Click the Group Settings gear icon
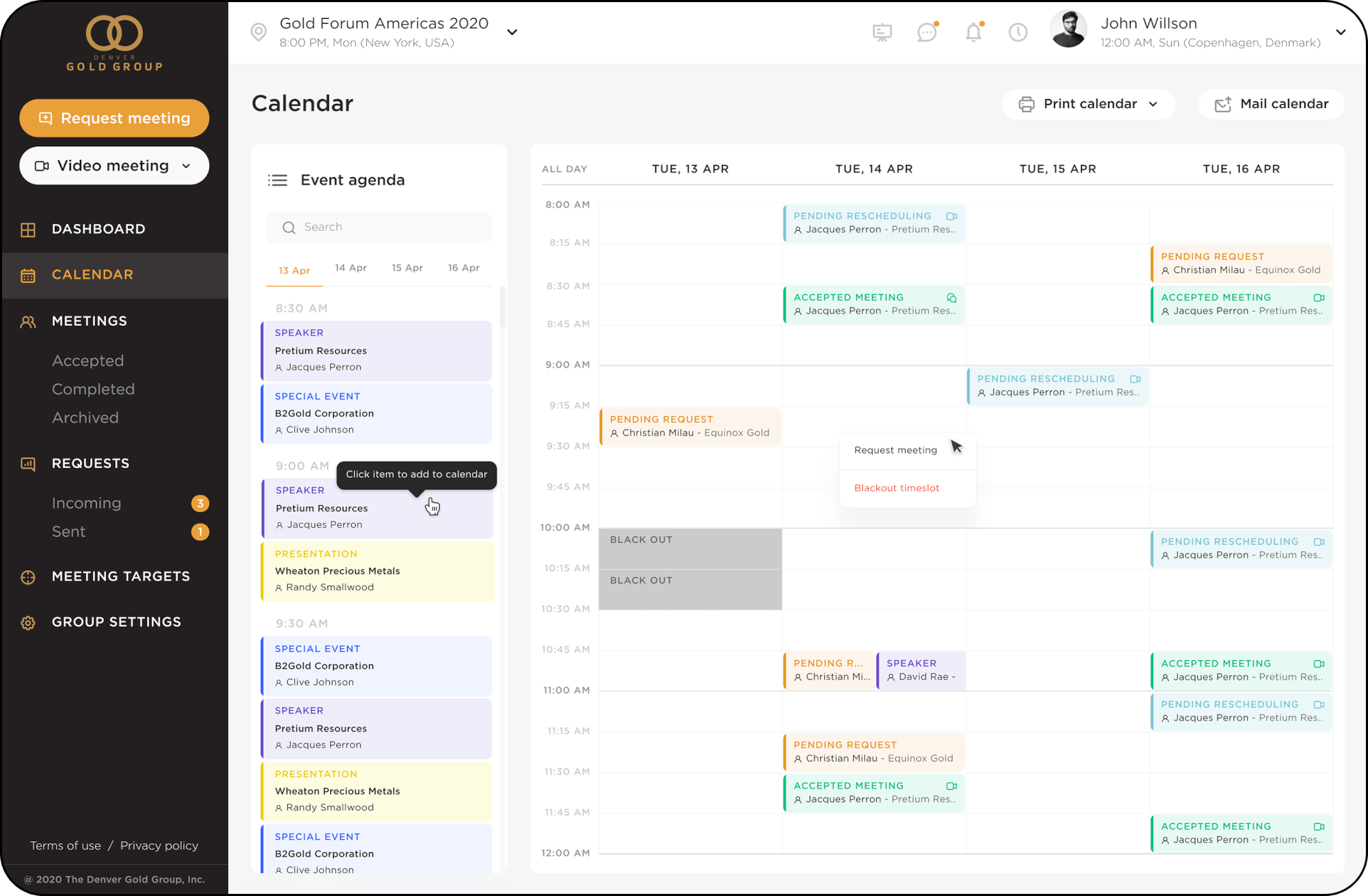The width and height of the screenshot is (1368, 896). (x=28, y=623)
